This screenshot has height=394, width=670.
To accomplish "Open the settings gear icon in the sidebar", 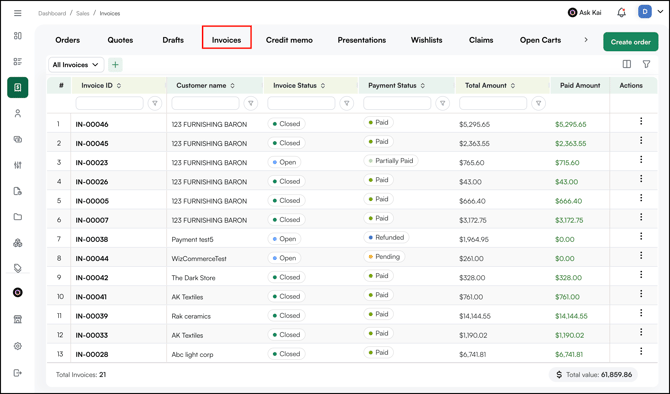I will click(18, 346).
